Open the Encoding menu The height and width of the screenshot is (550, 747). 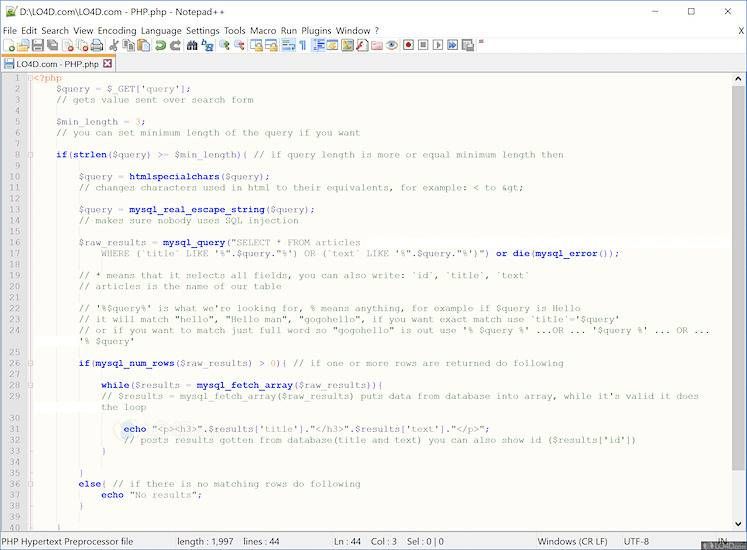click(117, 31)
